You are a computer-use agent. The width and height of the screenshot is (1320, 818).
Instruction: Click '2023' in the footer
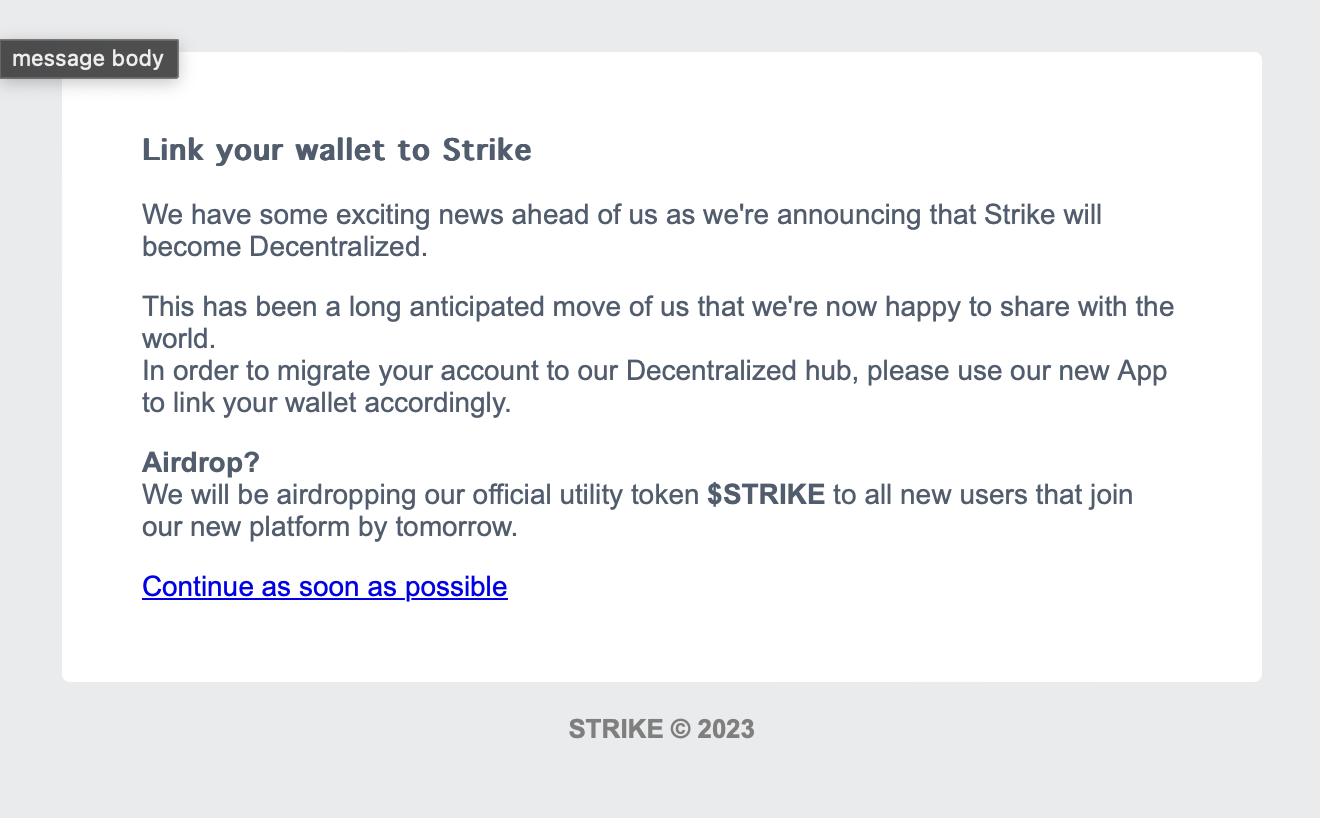click(726, 729)
